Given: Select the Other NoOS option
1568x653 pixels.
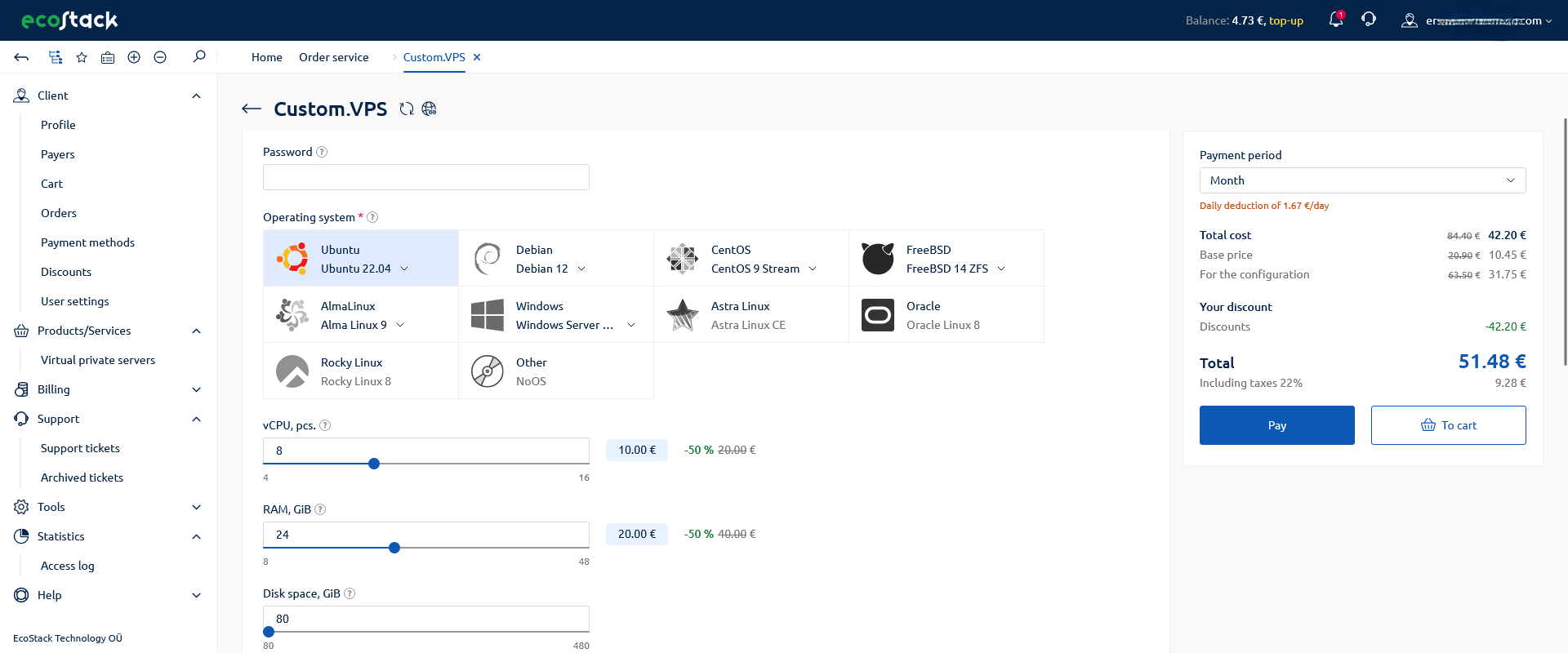Looking at the screenshot, I should (x=556, y=371).
